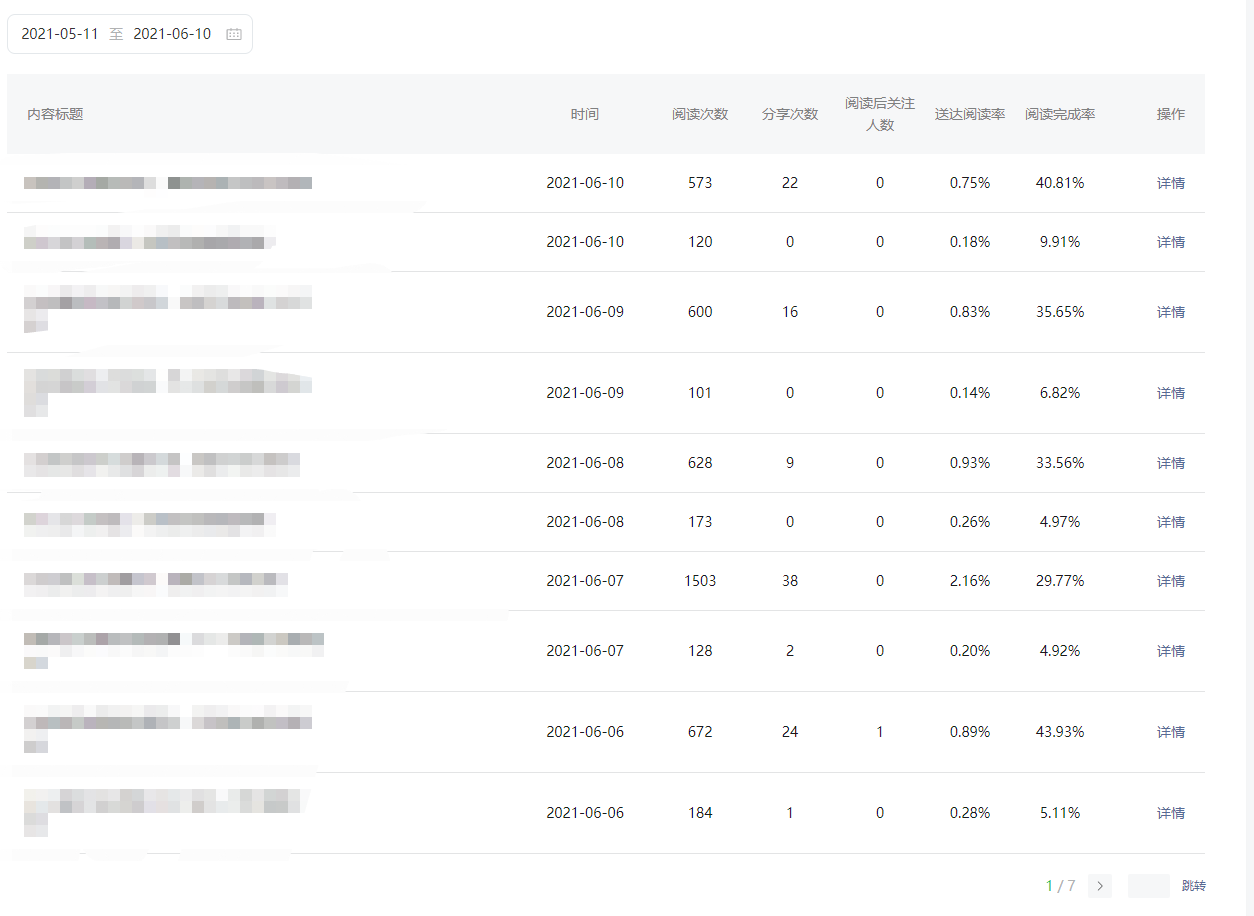The height and width of the screenshot is (916, 1254).
Task: Click the 分享次数 column header
Action: click(790, 114)
